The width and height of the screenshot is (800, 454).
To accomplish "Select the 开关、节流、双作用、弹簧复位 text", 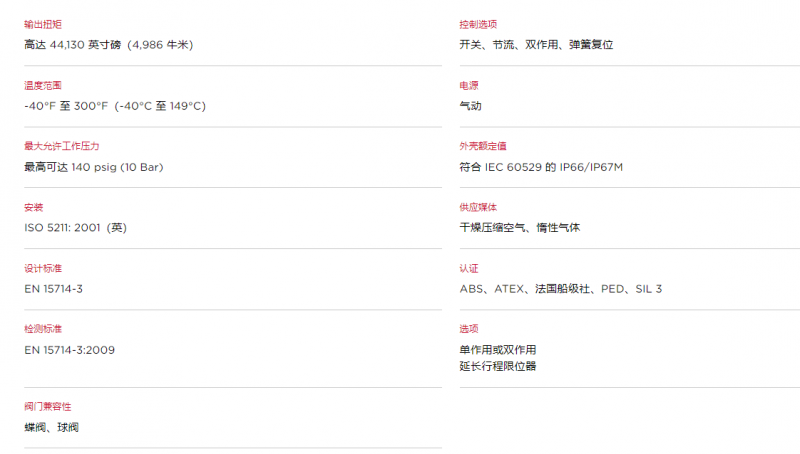I will coord(536,45).
